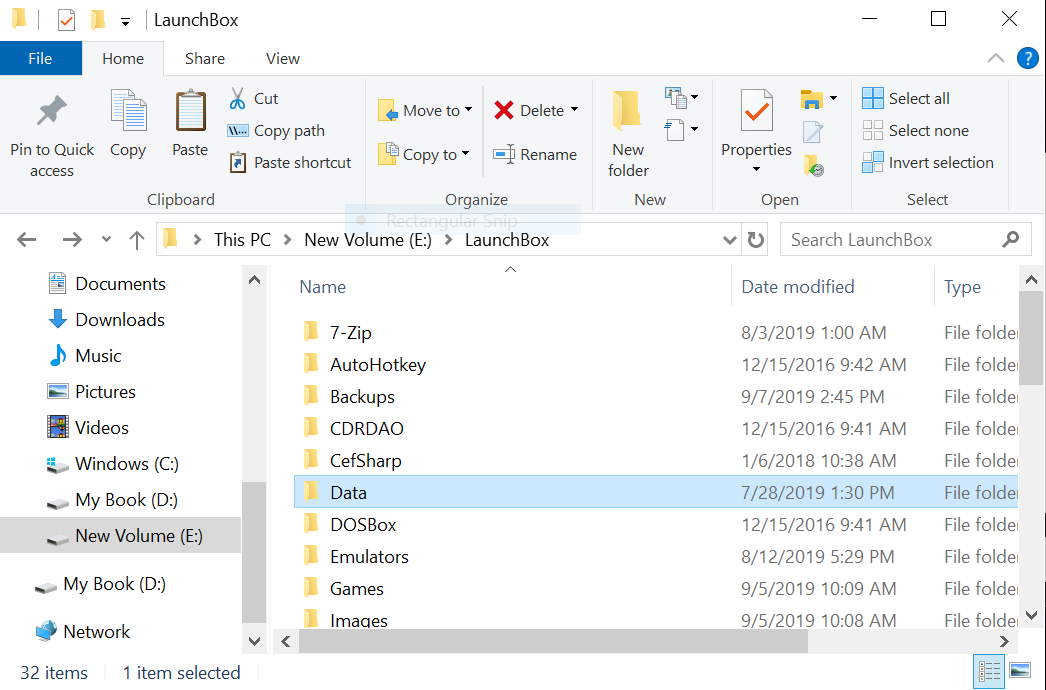Open the Copy to dropdown
The height and width of the screenshot is (690, 1046).
424,154
